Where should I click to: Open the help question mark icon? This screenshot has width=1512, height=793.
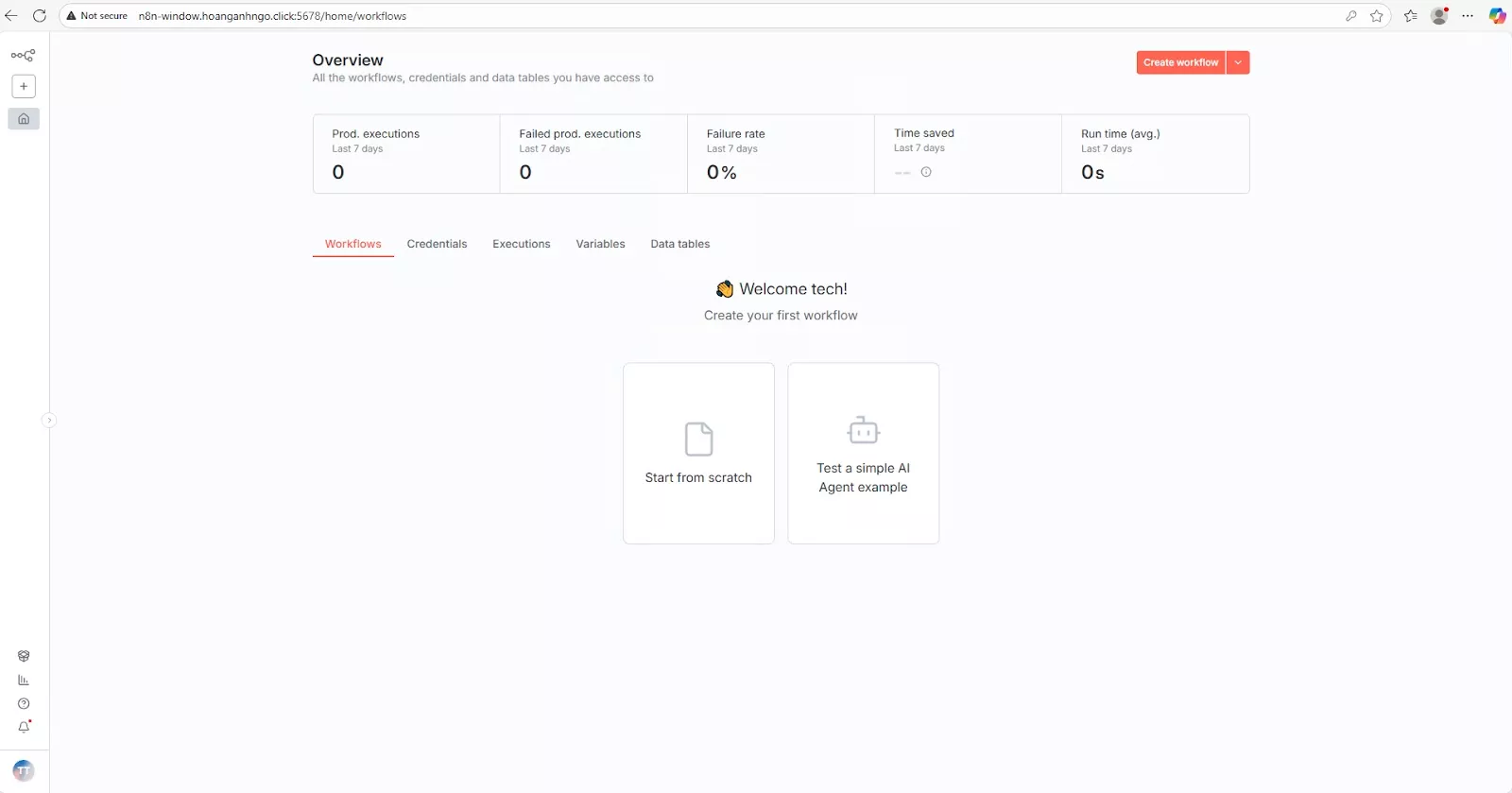[24, 703]
